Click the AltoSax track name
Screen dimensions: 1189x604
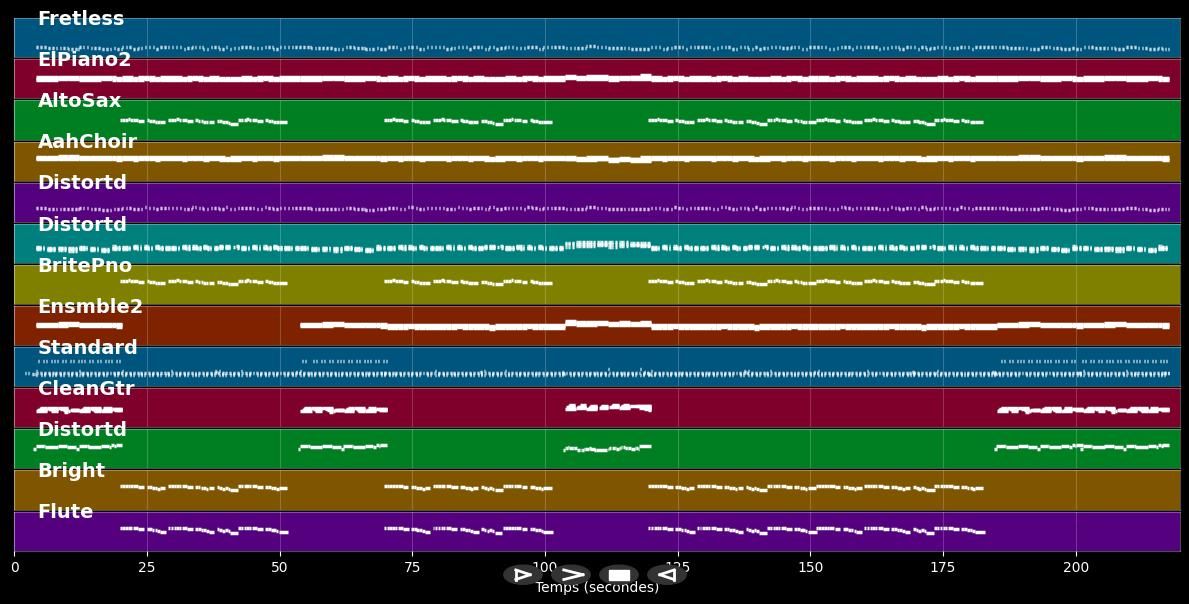(x=79, y=101)
